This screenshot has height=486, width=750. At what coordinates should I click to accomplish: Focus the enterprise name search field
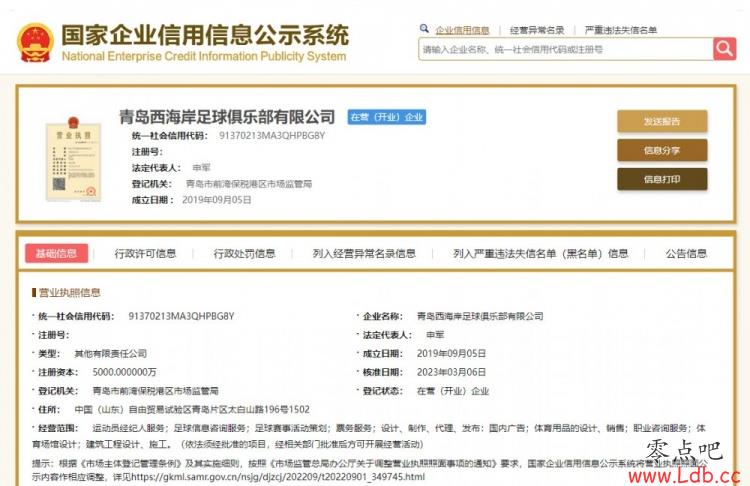[x=565, y=49]
